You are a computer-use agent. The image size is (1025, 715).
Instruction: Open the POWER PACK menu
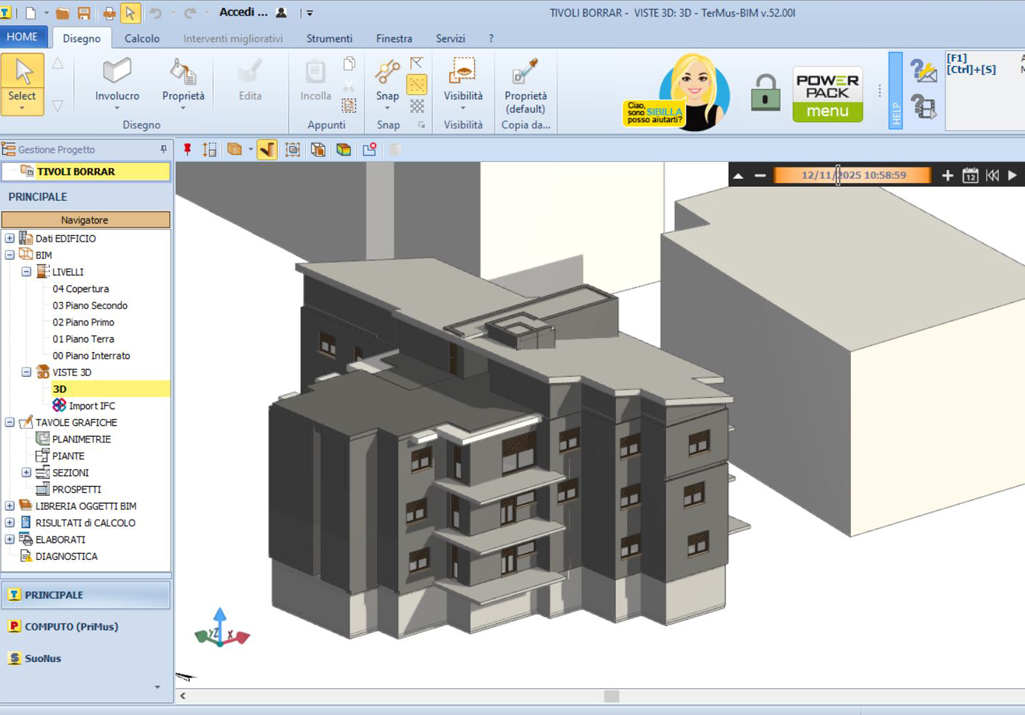pos(828,94)
